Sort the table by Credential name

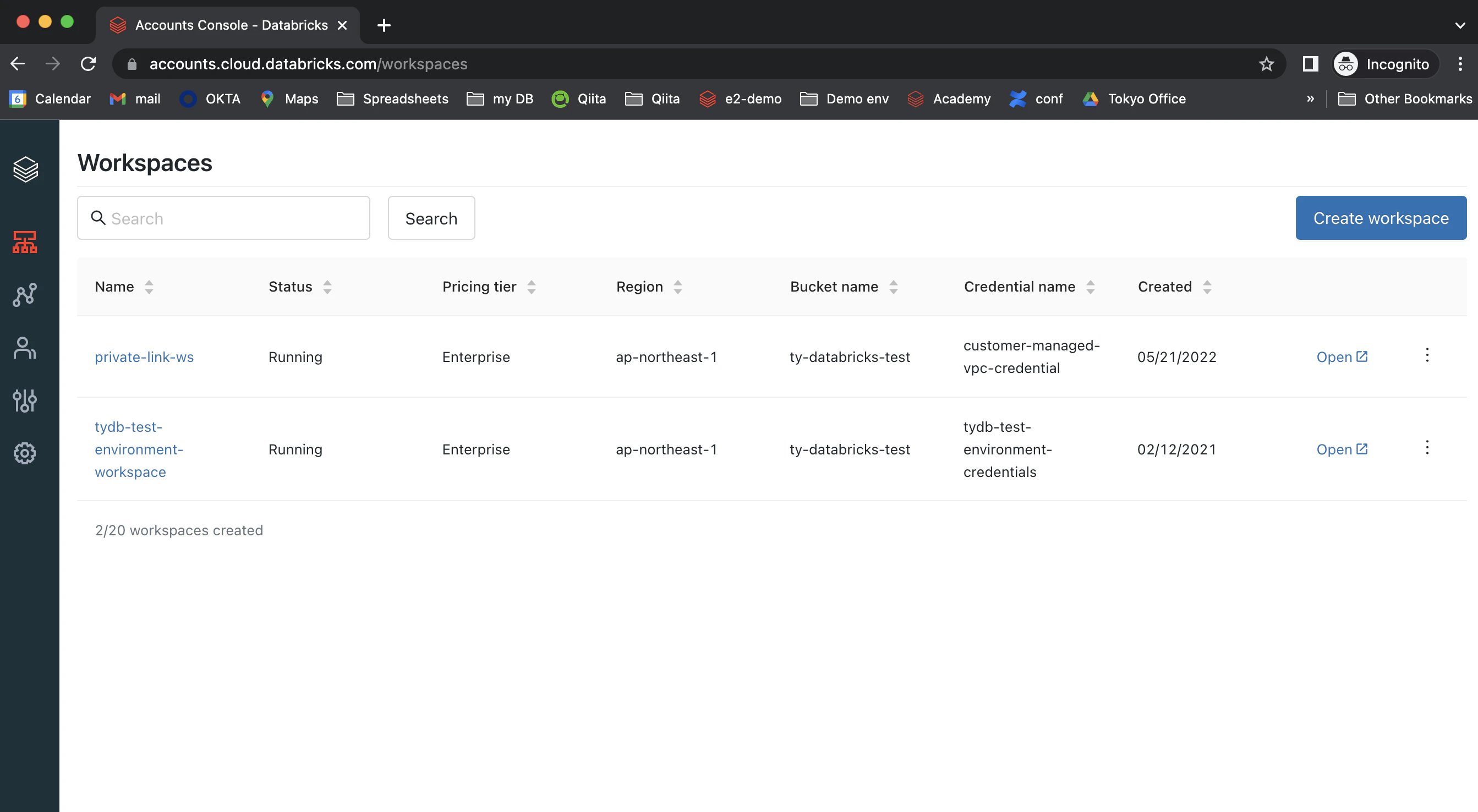(x=1091, y=287)
